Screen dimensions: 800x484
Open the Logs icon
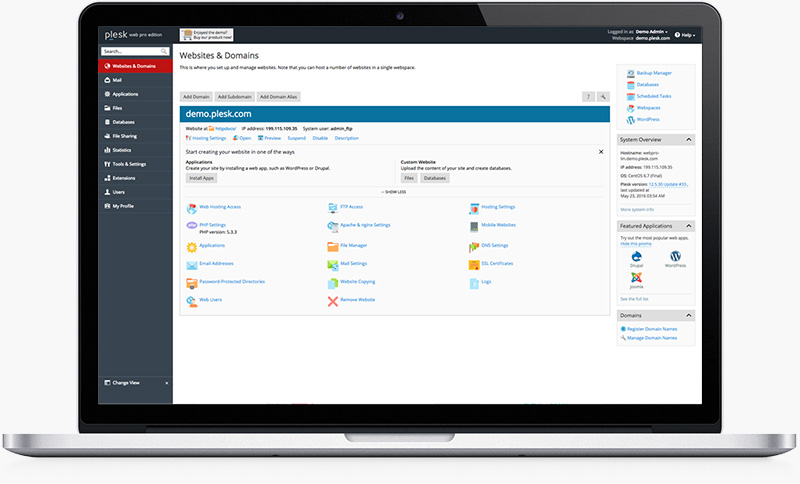coord(474,284)
